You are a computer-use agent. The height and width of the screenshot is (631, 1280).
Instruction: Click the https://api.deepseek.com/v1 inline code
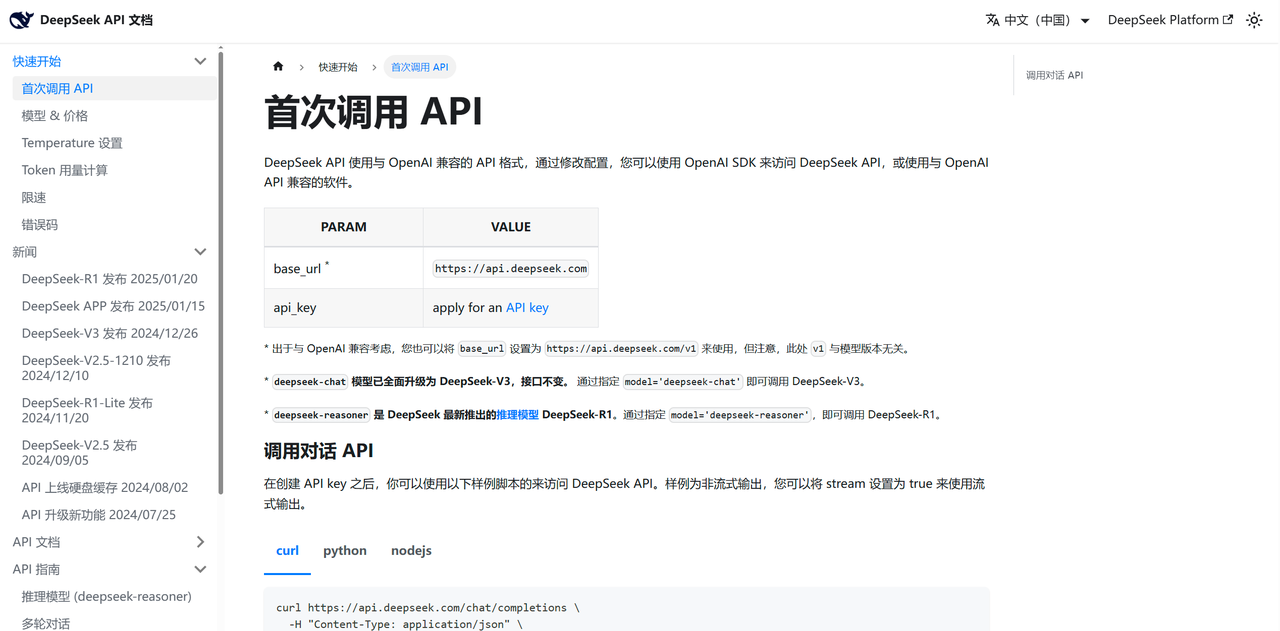[621, 349]
